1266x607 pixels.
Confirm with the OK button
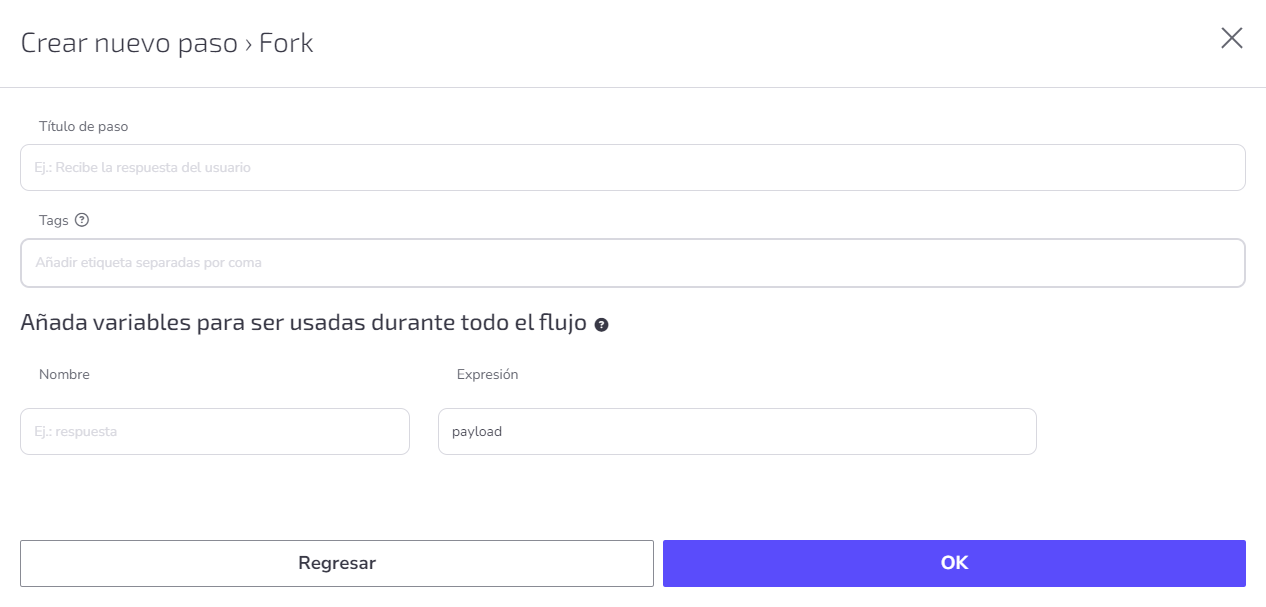[954, 563]
